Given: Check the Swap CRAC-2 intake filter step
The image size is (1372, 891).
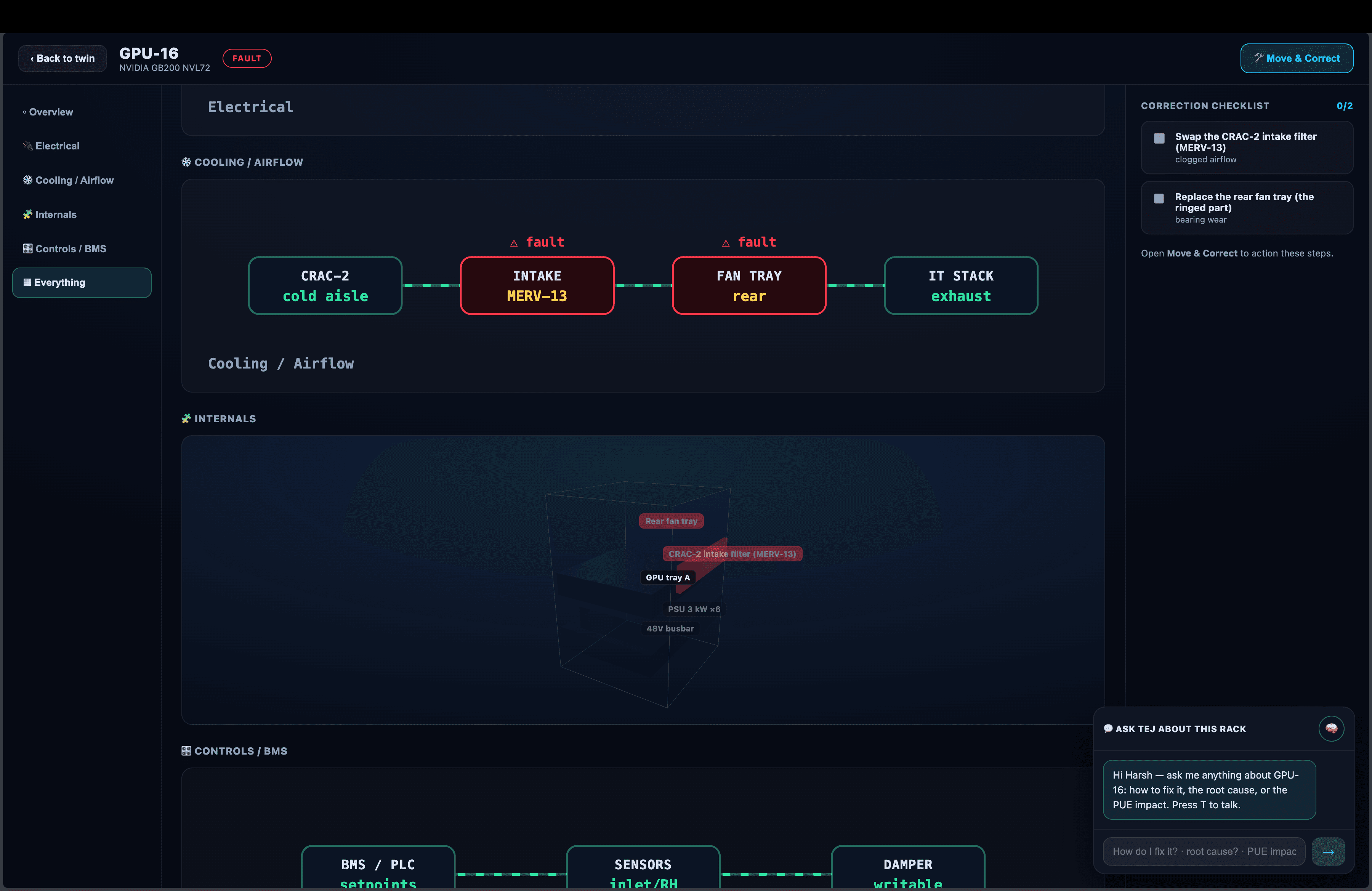Looking at the screenshot, I should [1159, 138].
